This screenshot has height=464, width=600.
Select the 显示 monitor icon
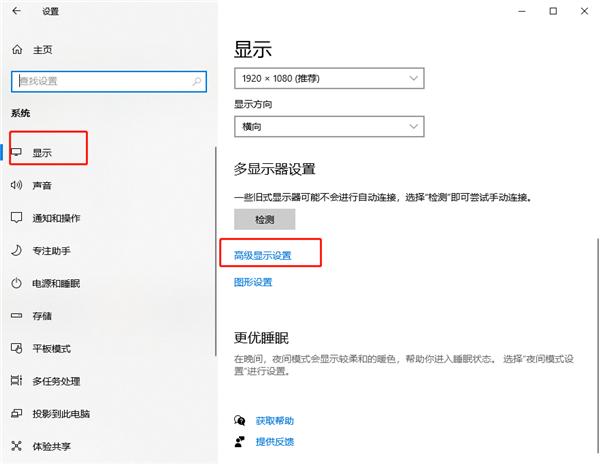click(x=16, y=152)
